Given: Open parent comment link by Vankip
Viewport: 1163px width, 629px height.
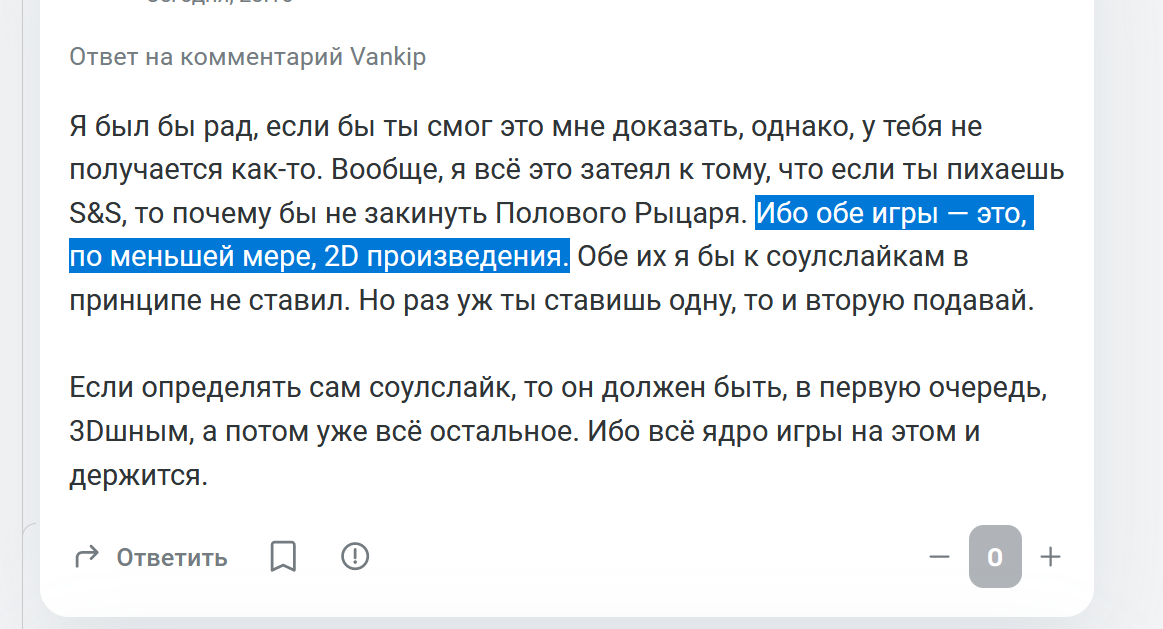Looking at the screenshot, I should (248, 57).
